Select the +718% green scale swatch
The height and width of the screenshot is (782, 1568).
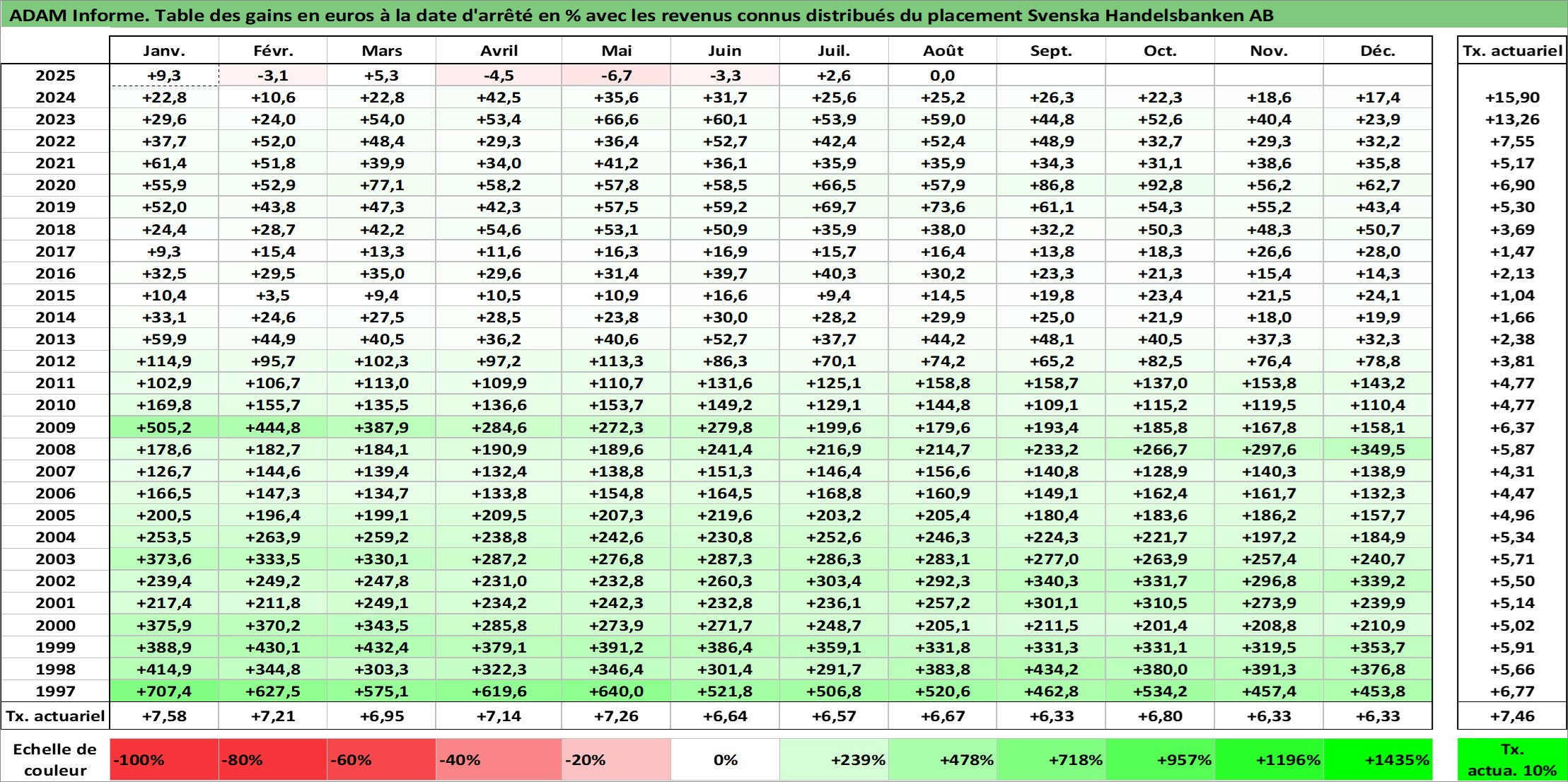tap(1051, 759)
